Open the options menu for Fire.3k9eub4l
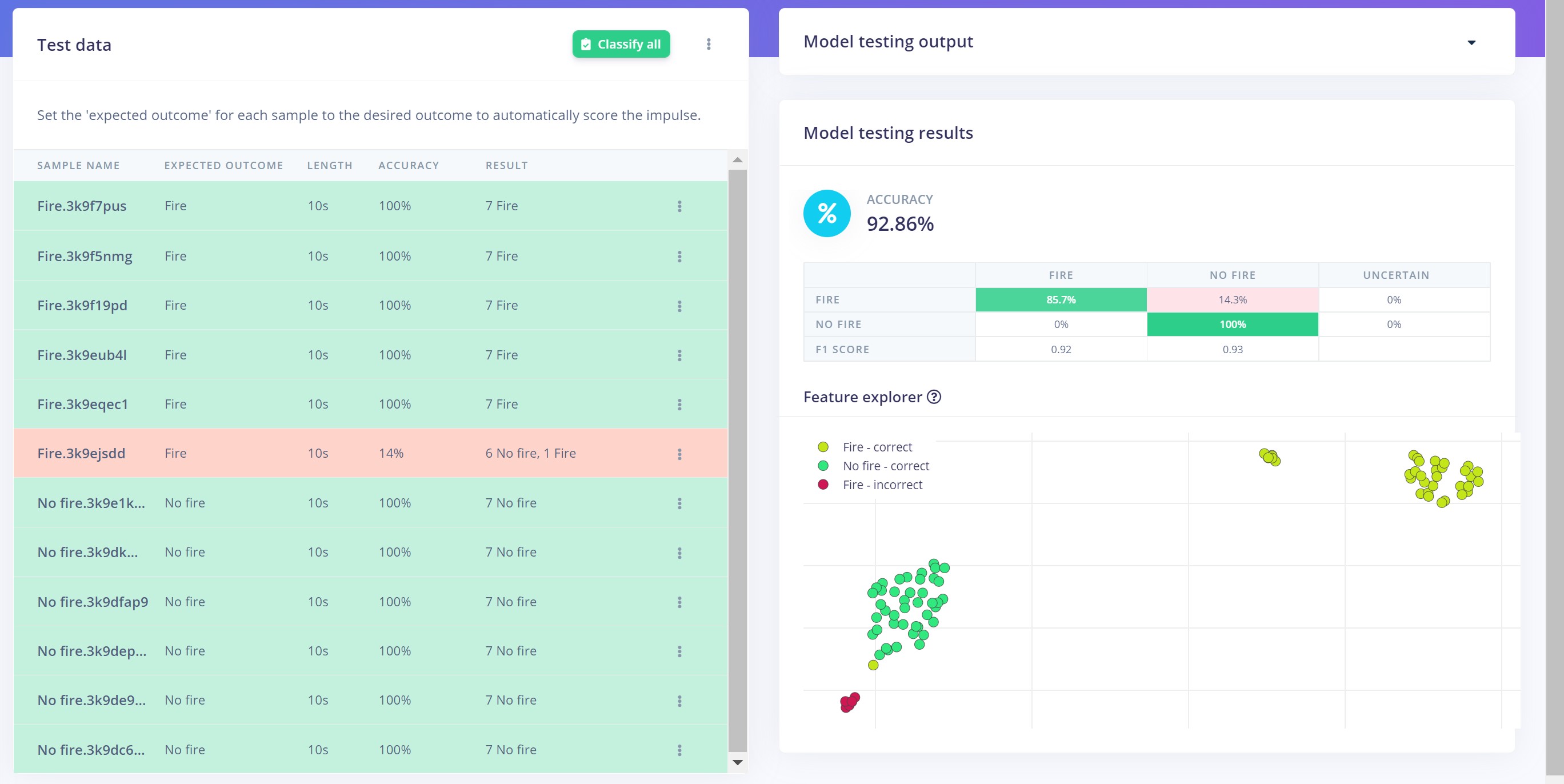 (679, 355)
